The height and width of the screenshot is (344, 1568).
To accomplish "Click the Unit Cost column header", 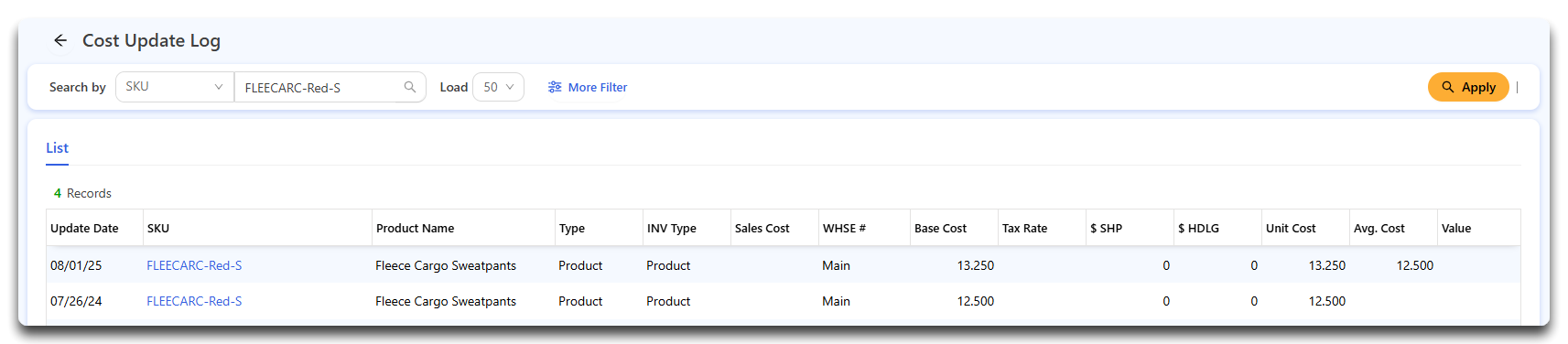I will [x=1291, y=228].
